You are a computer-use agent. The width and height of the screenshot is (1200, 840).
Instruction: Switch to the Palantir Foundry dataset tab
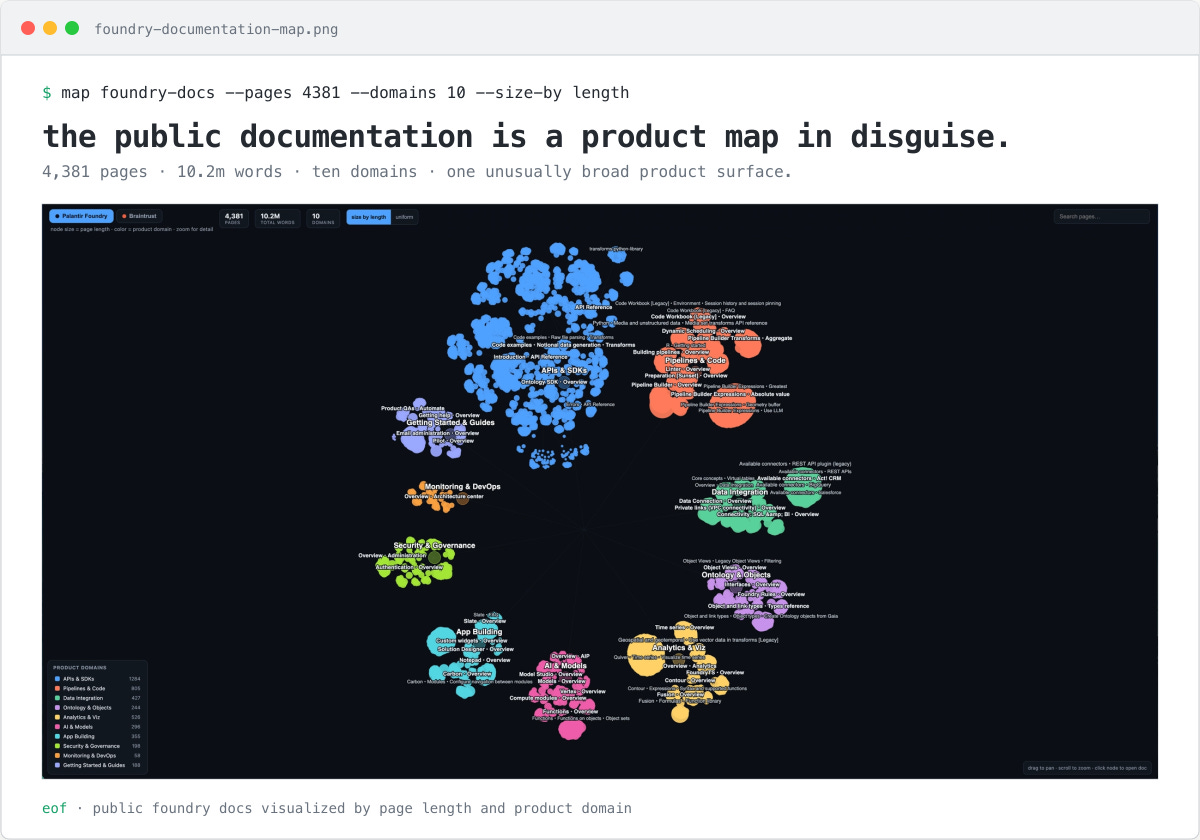pos(81,216)
